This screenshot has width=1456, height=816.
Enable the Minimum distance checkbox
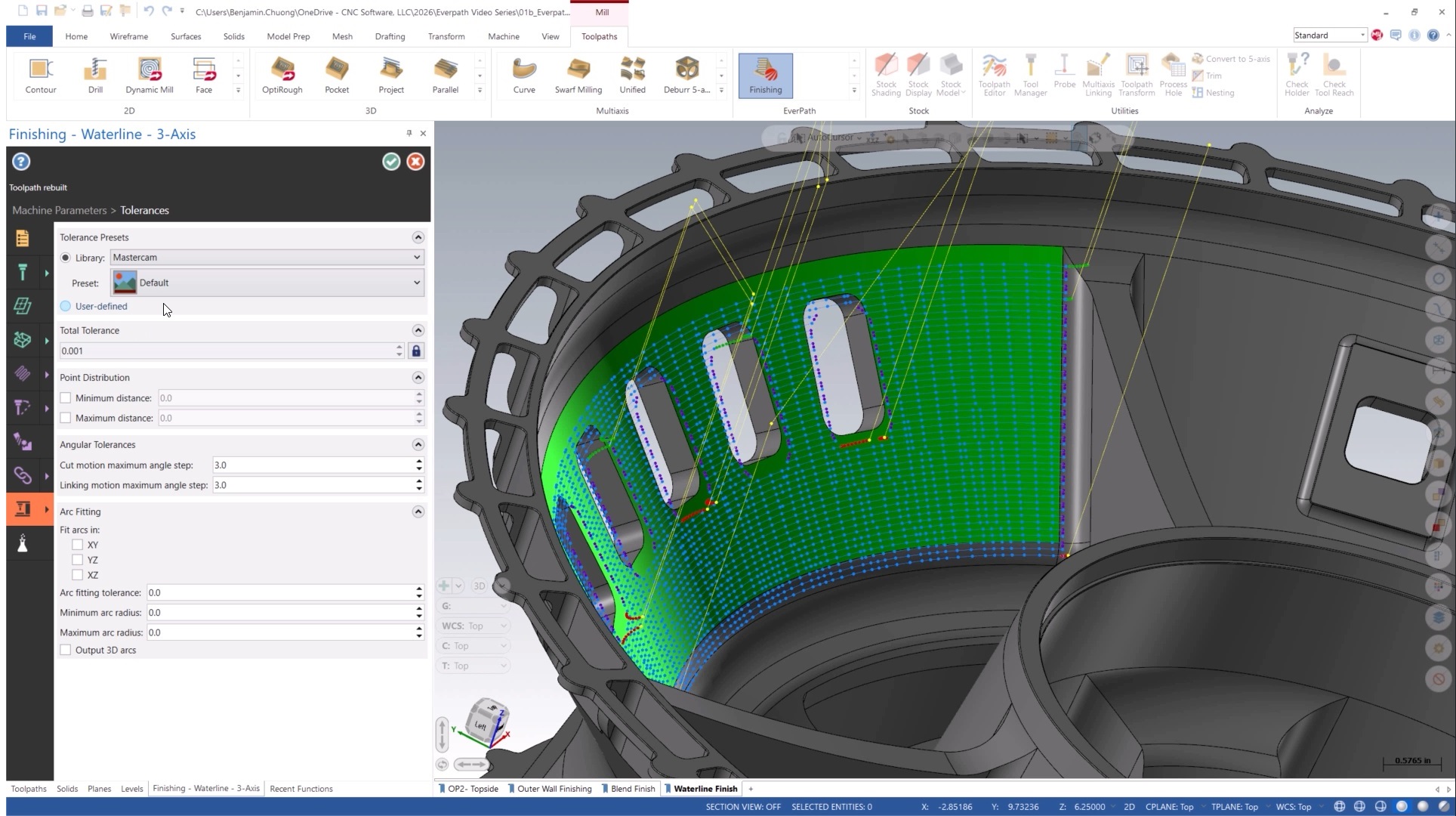(x=66, y=398)
